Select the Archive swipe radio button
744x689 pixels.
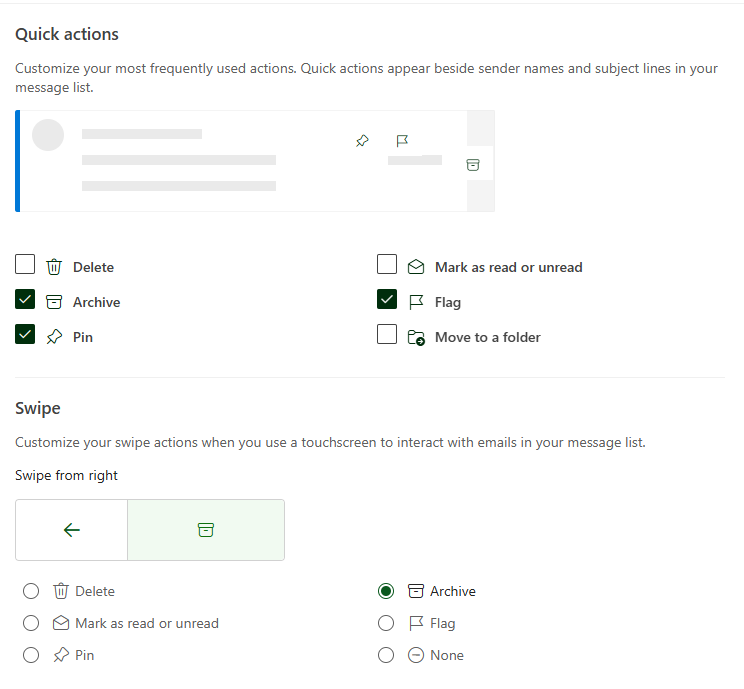(x=386, y=591)
